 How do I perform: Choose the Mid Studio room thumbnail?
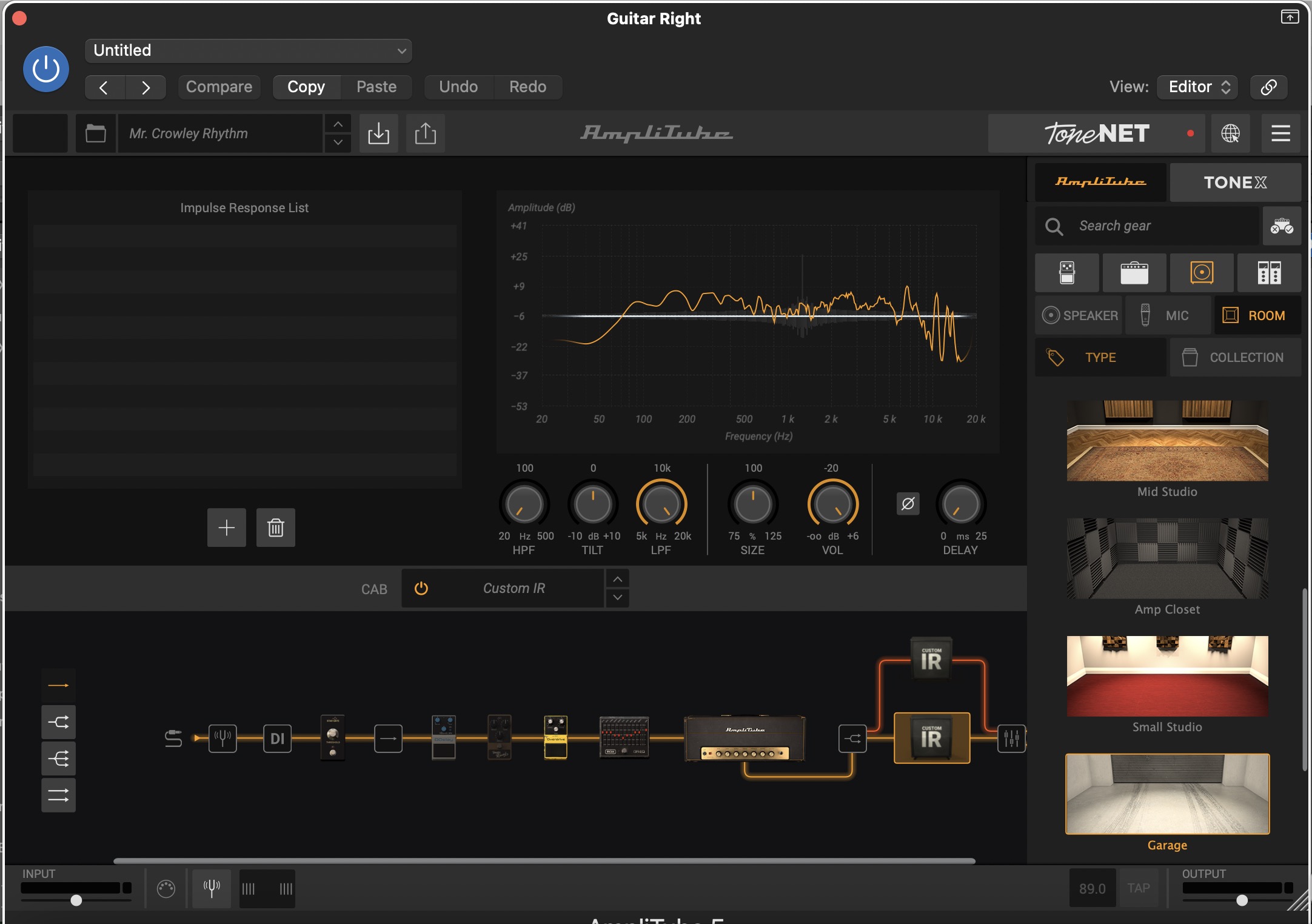(x=1168, y=441)
